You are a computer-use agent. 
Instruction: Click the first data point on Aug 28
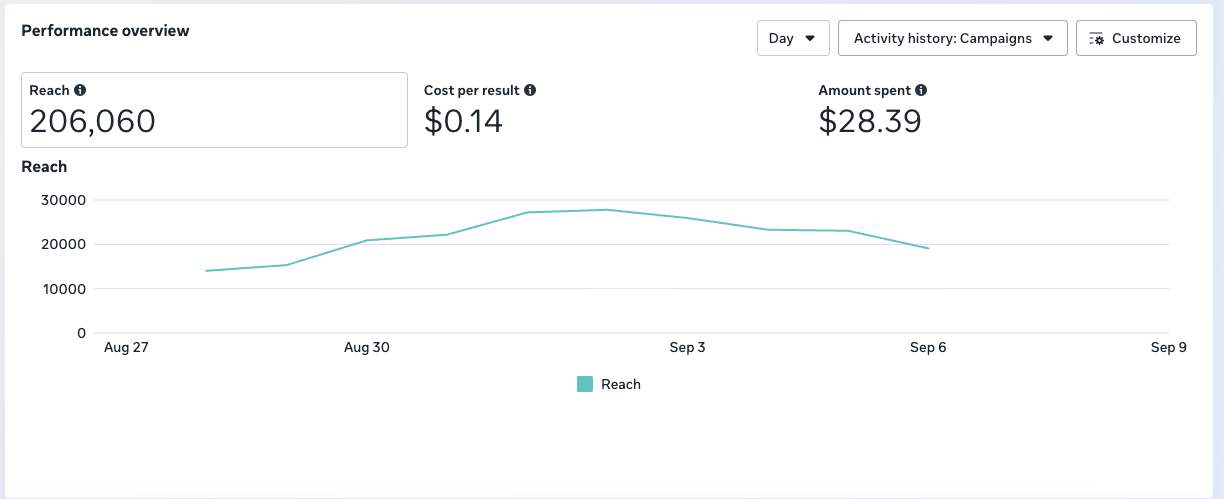point(206,271)
